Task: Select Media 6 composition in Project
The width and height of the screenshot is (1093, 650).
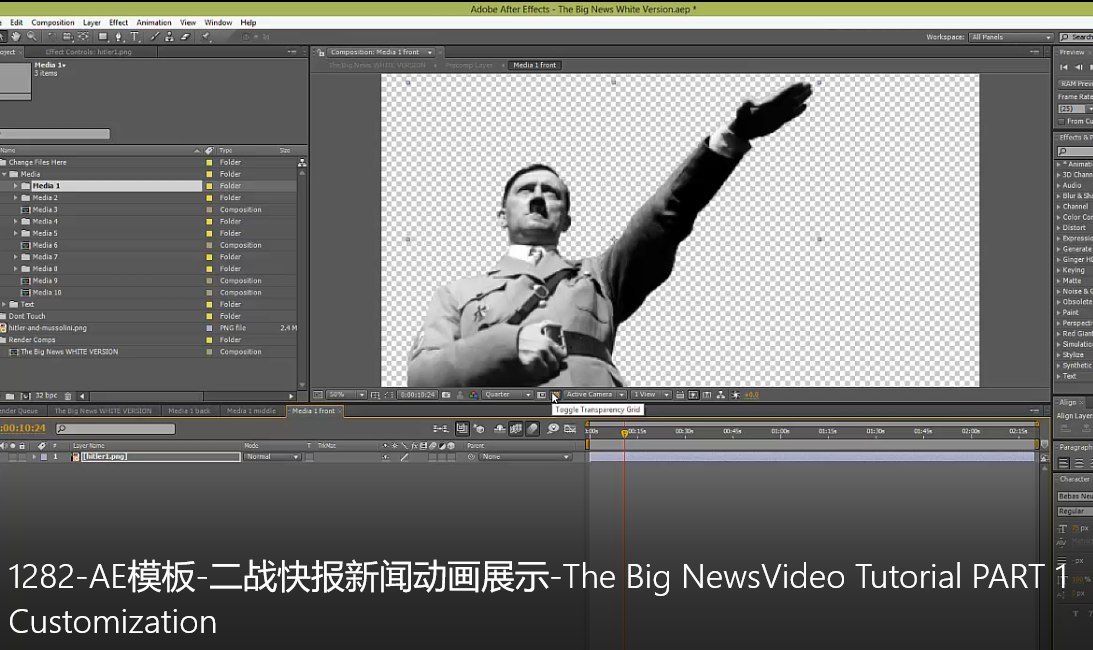Action: click(45, 245)
